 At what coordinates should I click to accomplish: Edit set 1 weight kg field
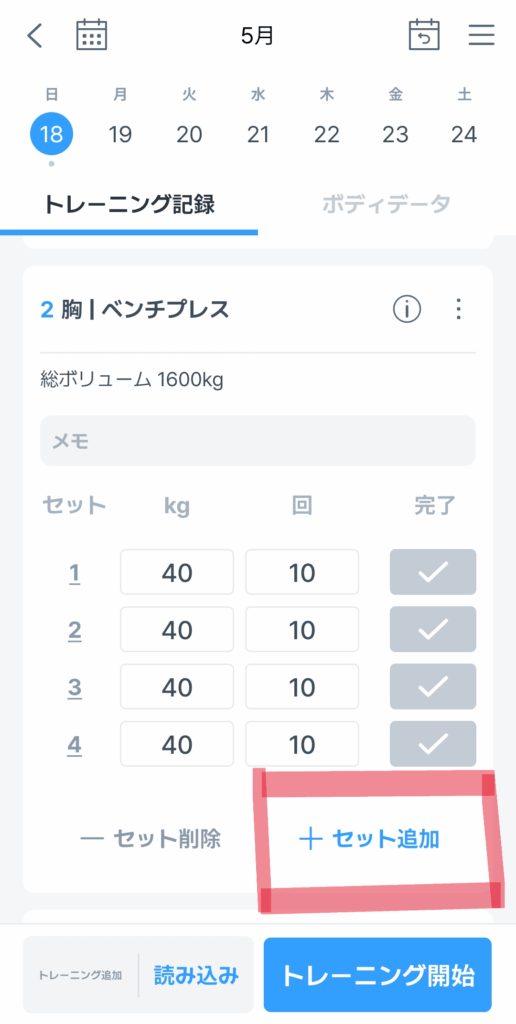(x=177, y=572)
